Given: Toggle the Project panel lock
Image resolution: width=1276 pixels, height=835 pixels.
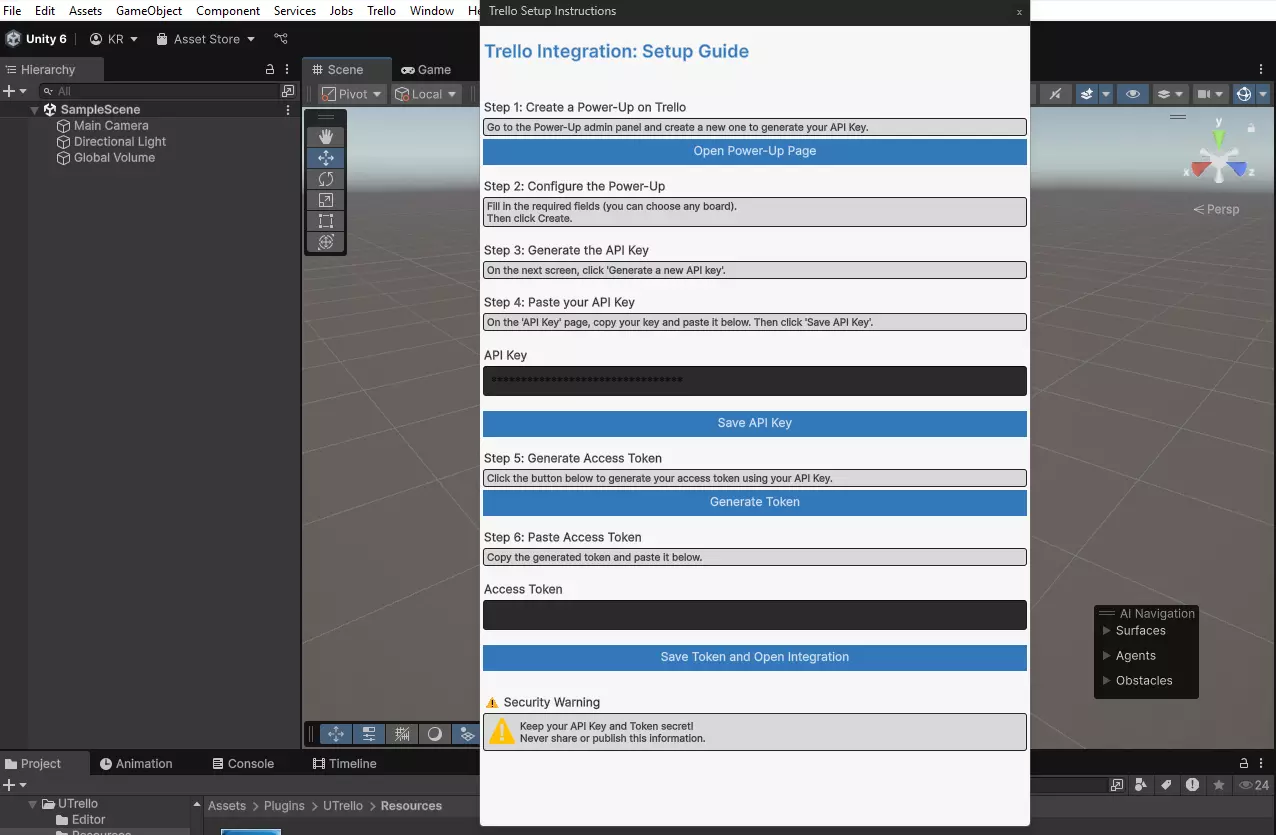Looking at the screenshot, I should 1244,763.
